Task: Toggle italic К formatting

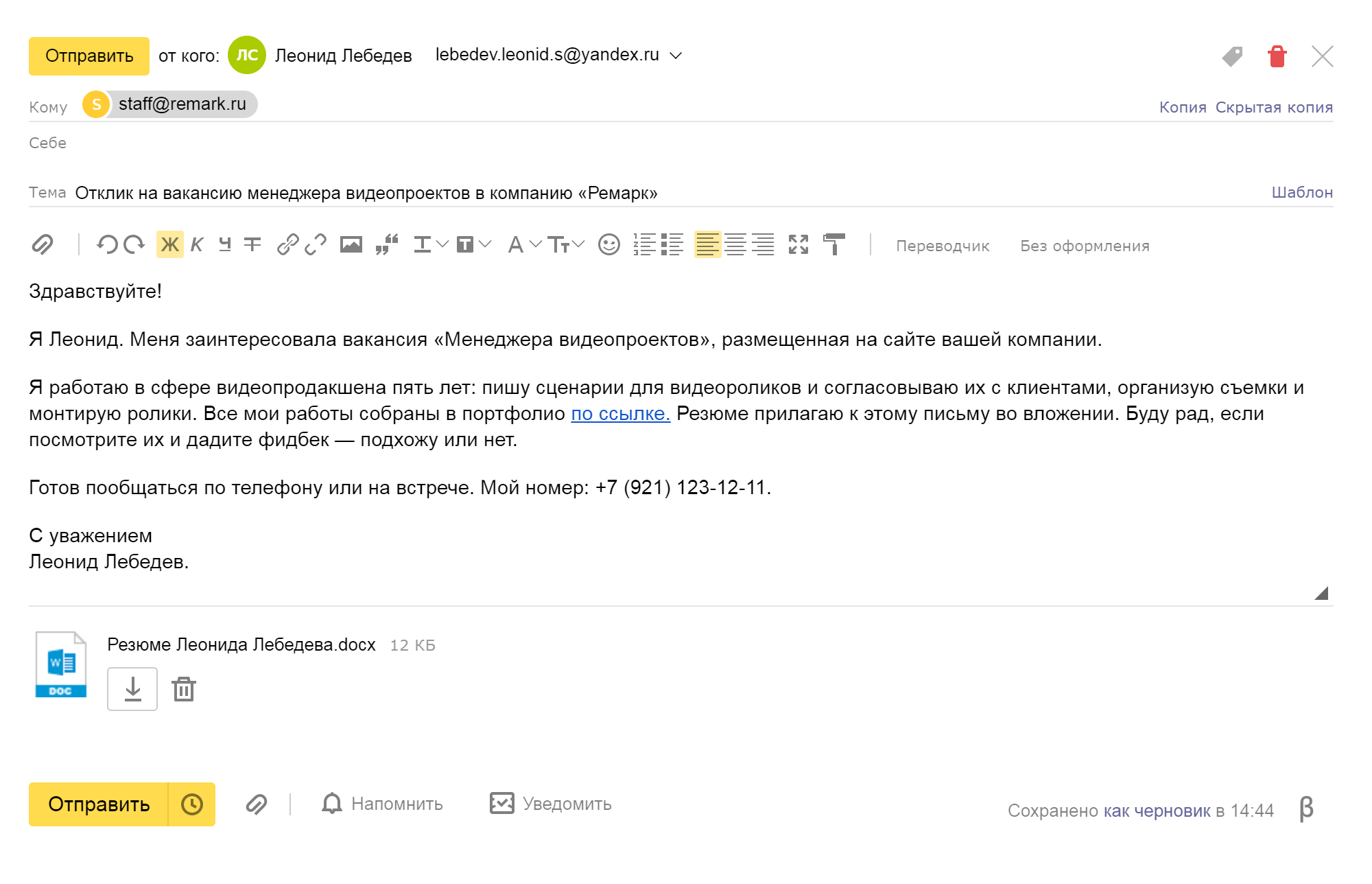Action: 197,244
